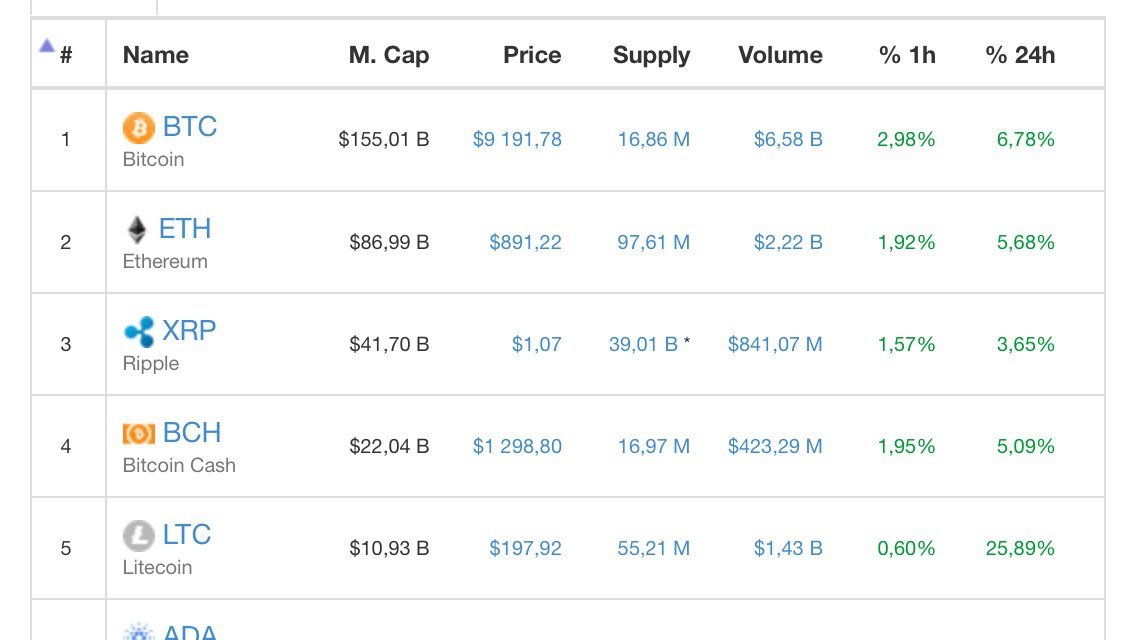
Task: Click the blue Ripple logo icon
Action: pos(139,332)
